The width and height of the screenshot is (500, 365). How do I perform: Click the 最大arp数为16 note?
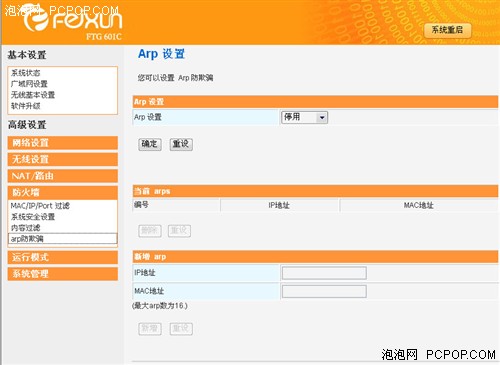(160, 305)
